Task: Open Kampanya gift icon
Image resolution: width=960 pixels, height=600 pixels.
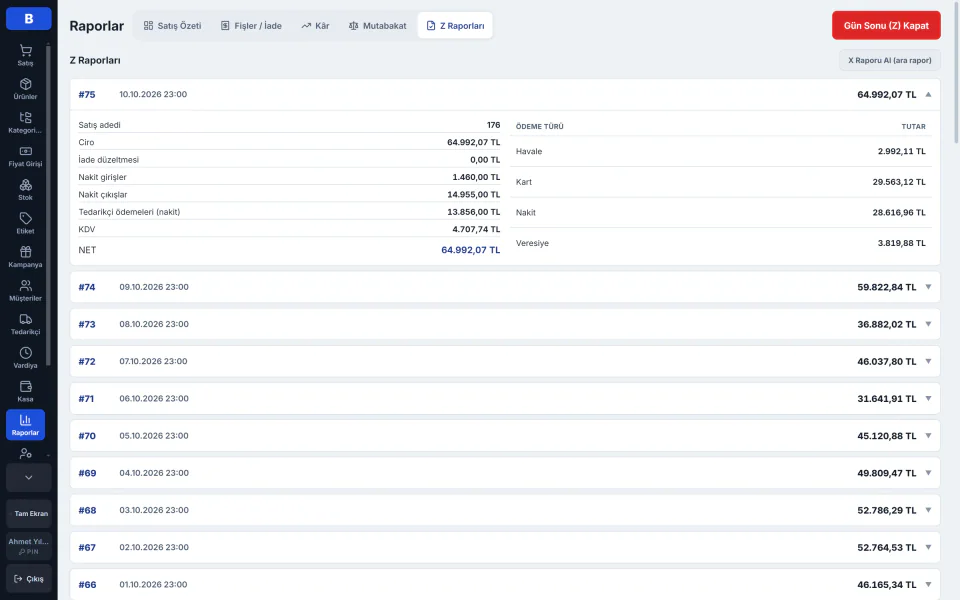Action: (x=25, y=252)
